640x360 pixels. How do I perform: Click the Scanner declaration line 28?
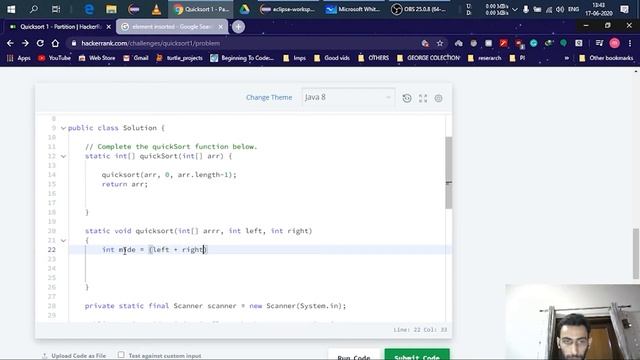click(215, 306)
